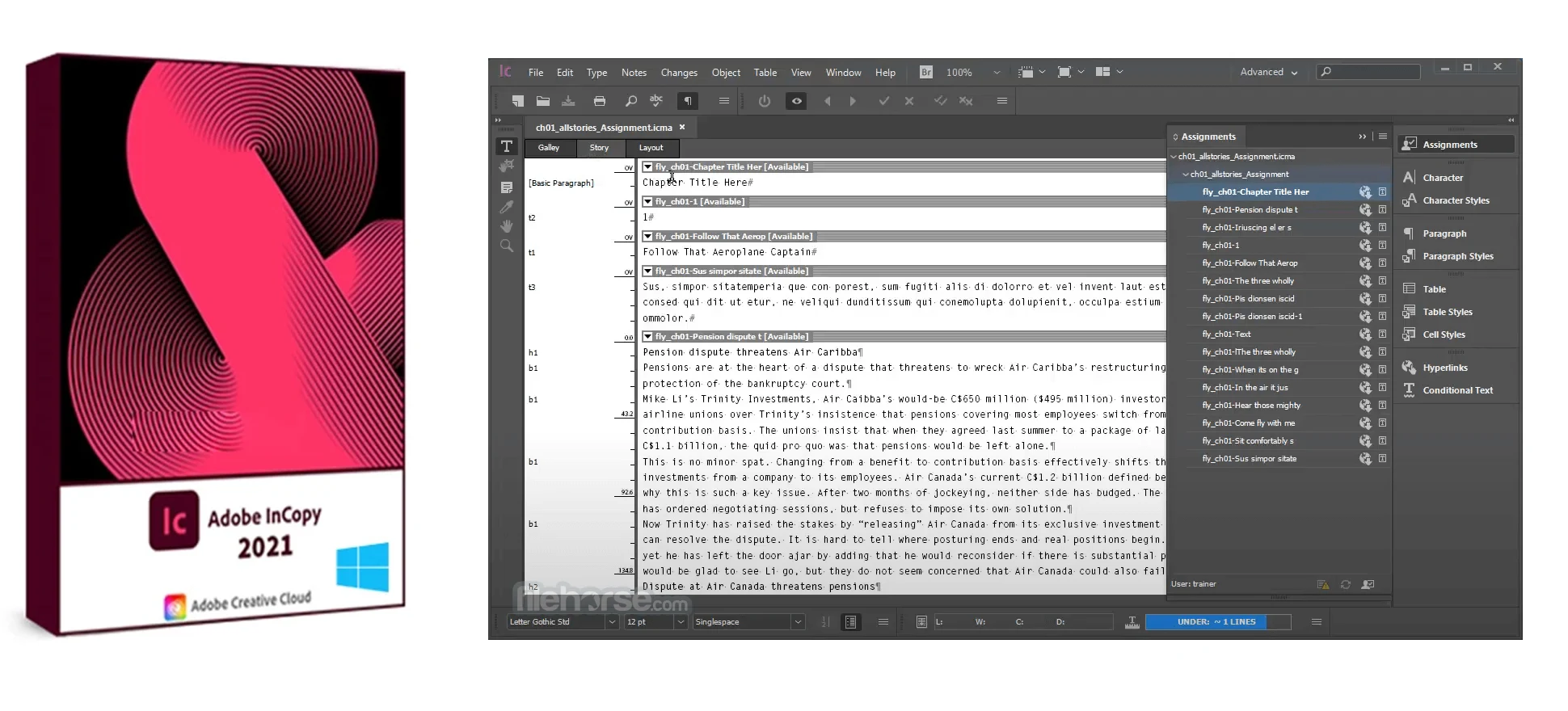Click in the Chapter Title Here text line

pyautogui.click(x=698, y=183)
